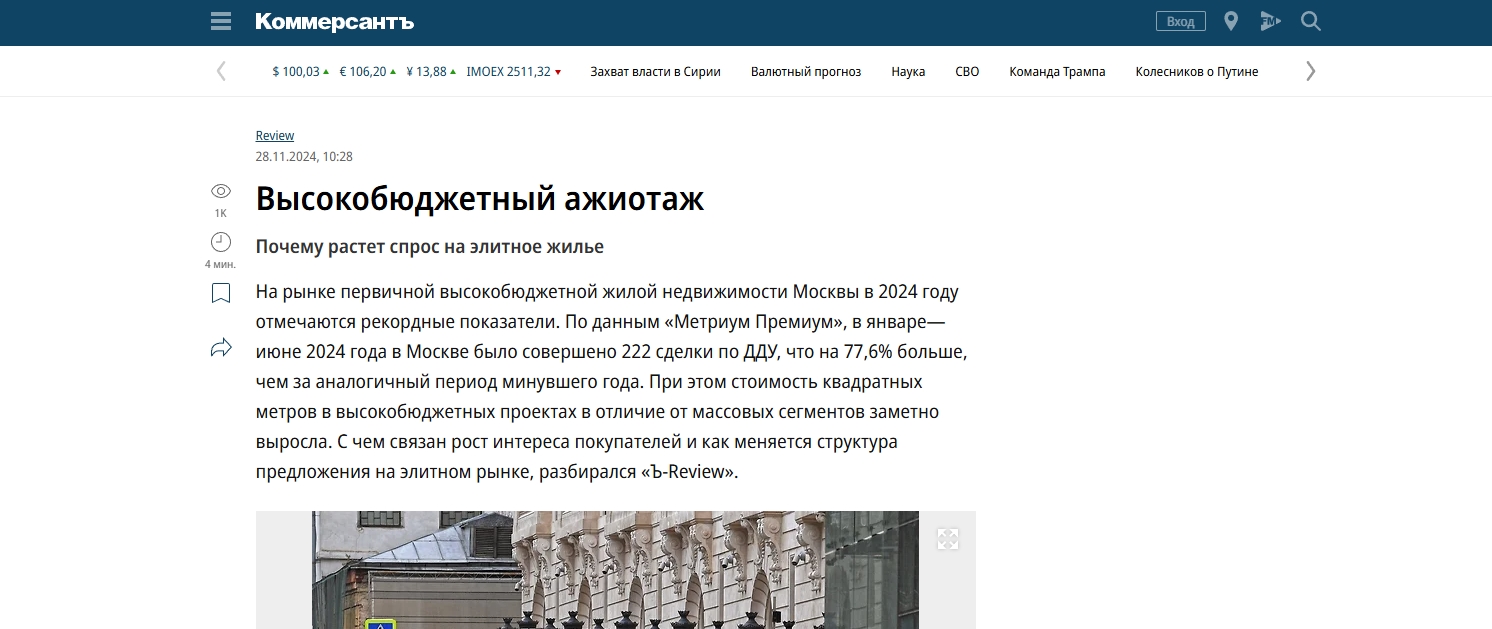Open the hamburger navigation menu
Screen dimensions: 1492x629
click(x=220, y=21)
